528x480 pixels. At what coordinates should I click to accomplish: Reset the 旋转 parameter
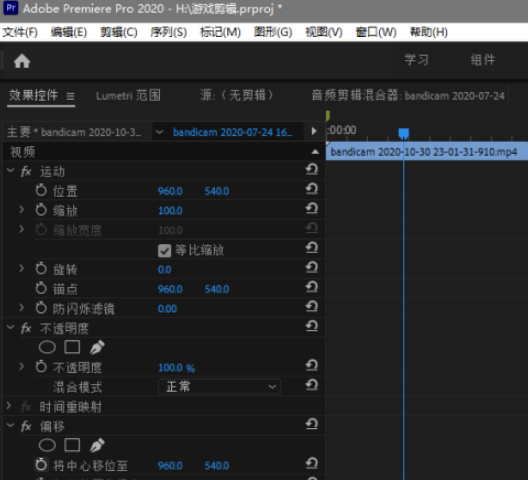coord(312,267)
